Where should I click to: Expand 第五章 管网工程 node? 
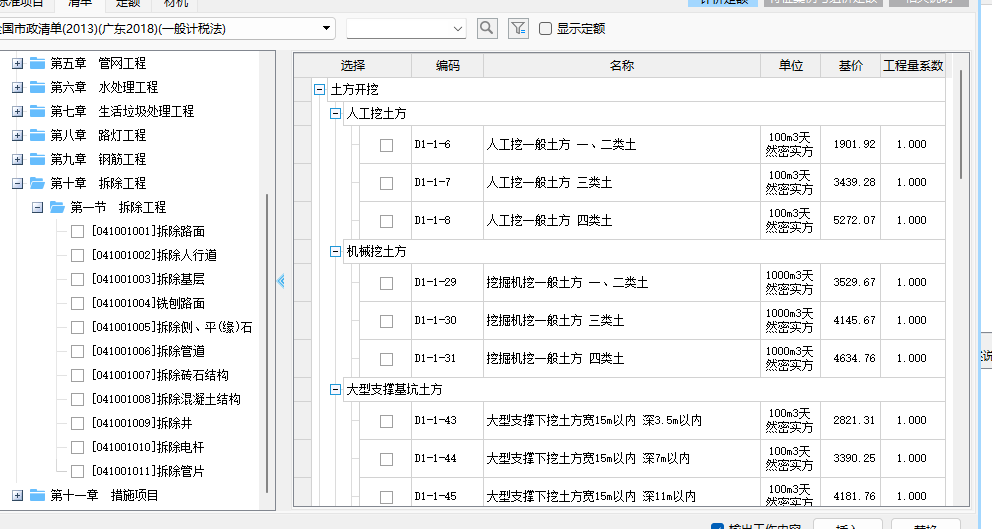coord(18,63)
